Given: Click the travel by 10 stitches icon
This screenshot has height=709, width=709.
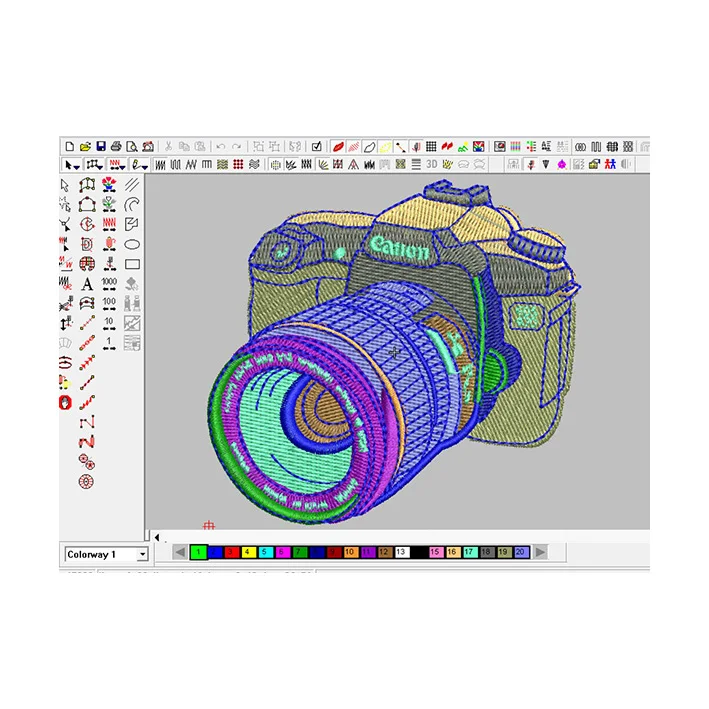Looking at the screenshot, I should pyautogui.click(x=109, y=323).
